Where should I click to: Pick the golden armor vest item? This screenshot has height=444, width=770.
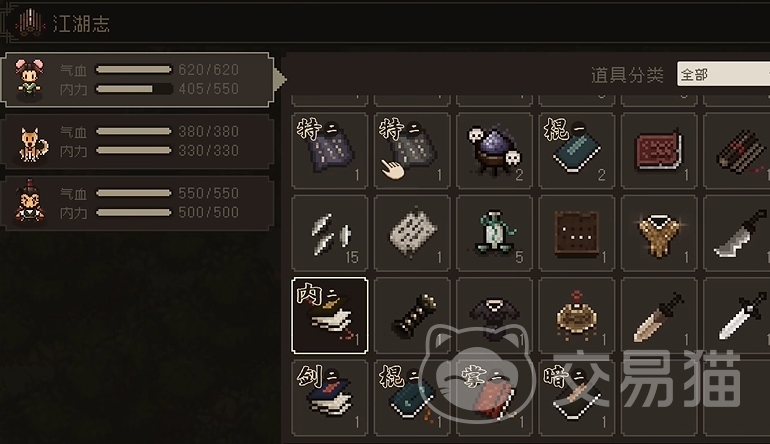pos(659,233)
